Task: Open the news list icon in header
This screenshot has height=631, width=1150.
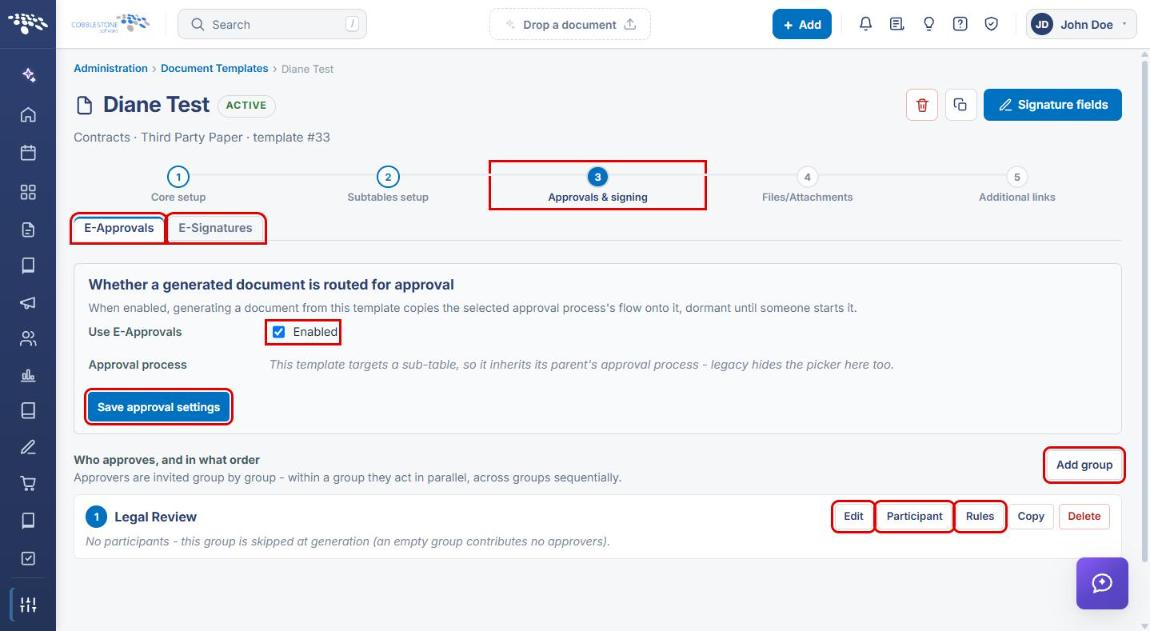Action: coord(896,24)
